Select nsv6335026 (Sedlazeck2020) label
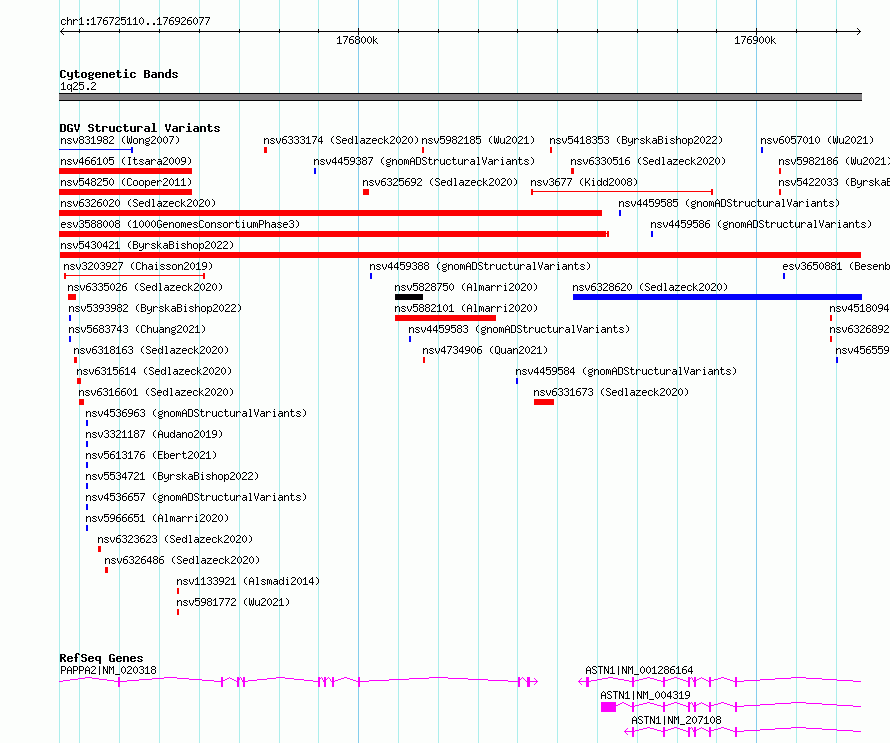This screenshot has width=890, height=743. [145, 287]
